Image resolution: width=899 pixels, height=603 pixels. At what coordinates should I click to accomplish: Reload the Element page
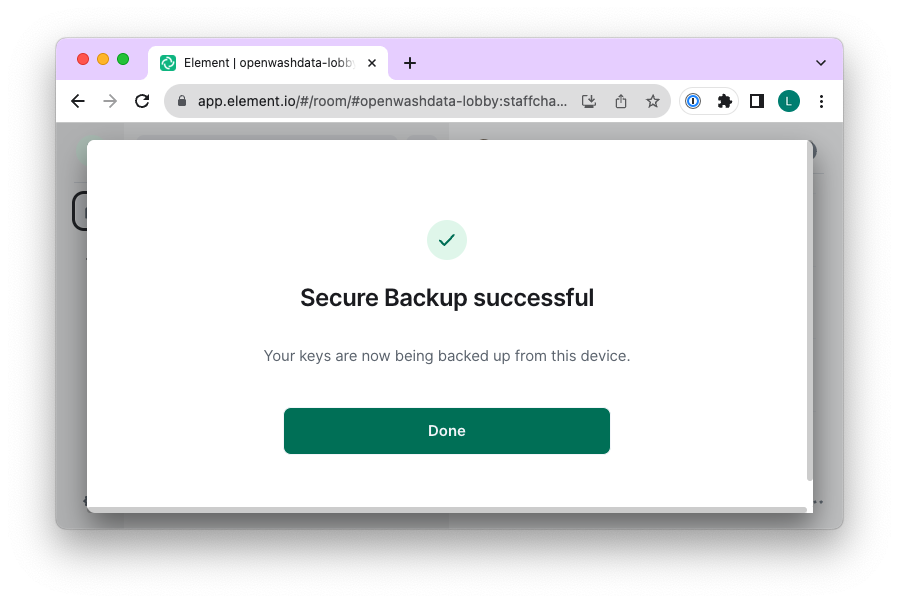point(142,101)
